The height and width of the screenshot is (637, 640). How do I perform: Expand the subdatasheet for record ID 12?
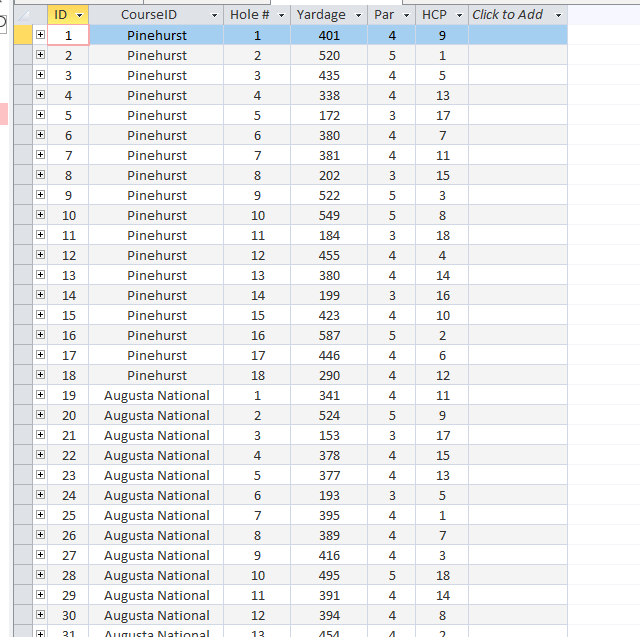[x=40, y=255]
